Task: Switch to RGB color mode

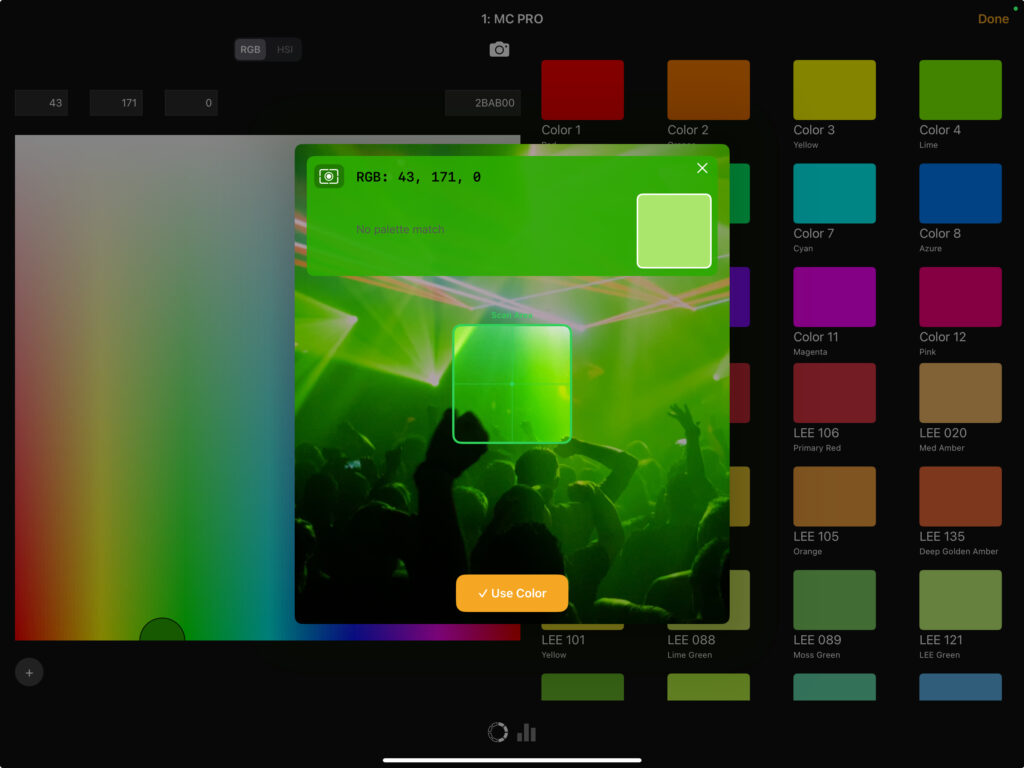Action: (250, 50)
